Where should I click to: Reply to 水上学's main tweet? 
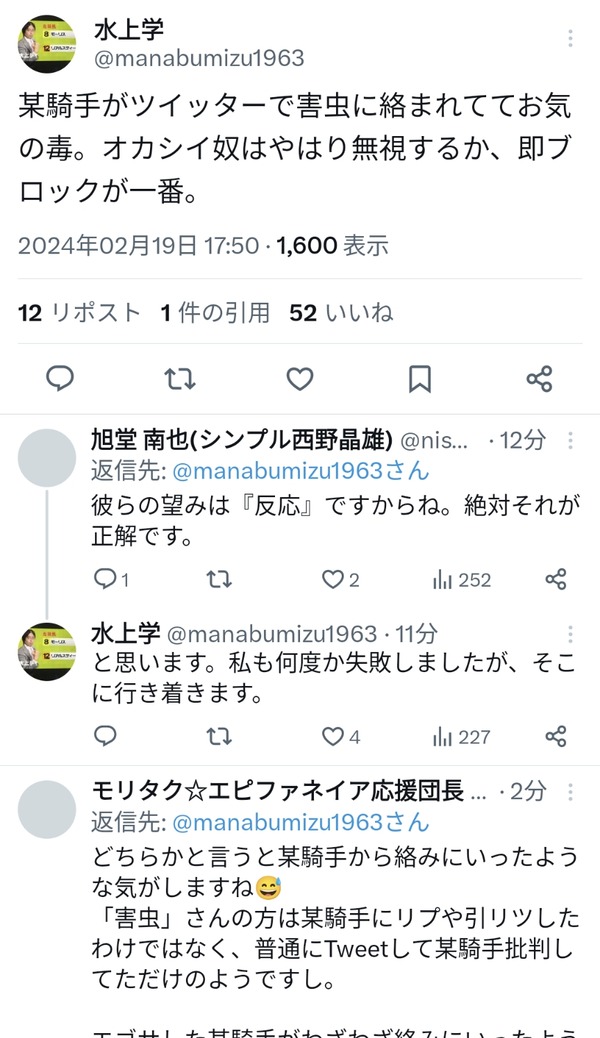click(x=61, y=378)
